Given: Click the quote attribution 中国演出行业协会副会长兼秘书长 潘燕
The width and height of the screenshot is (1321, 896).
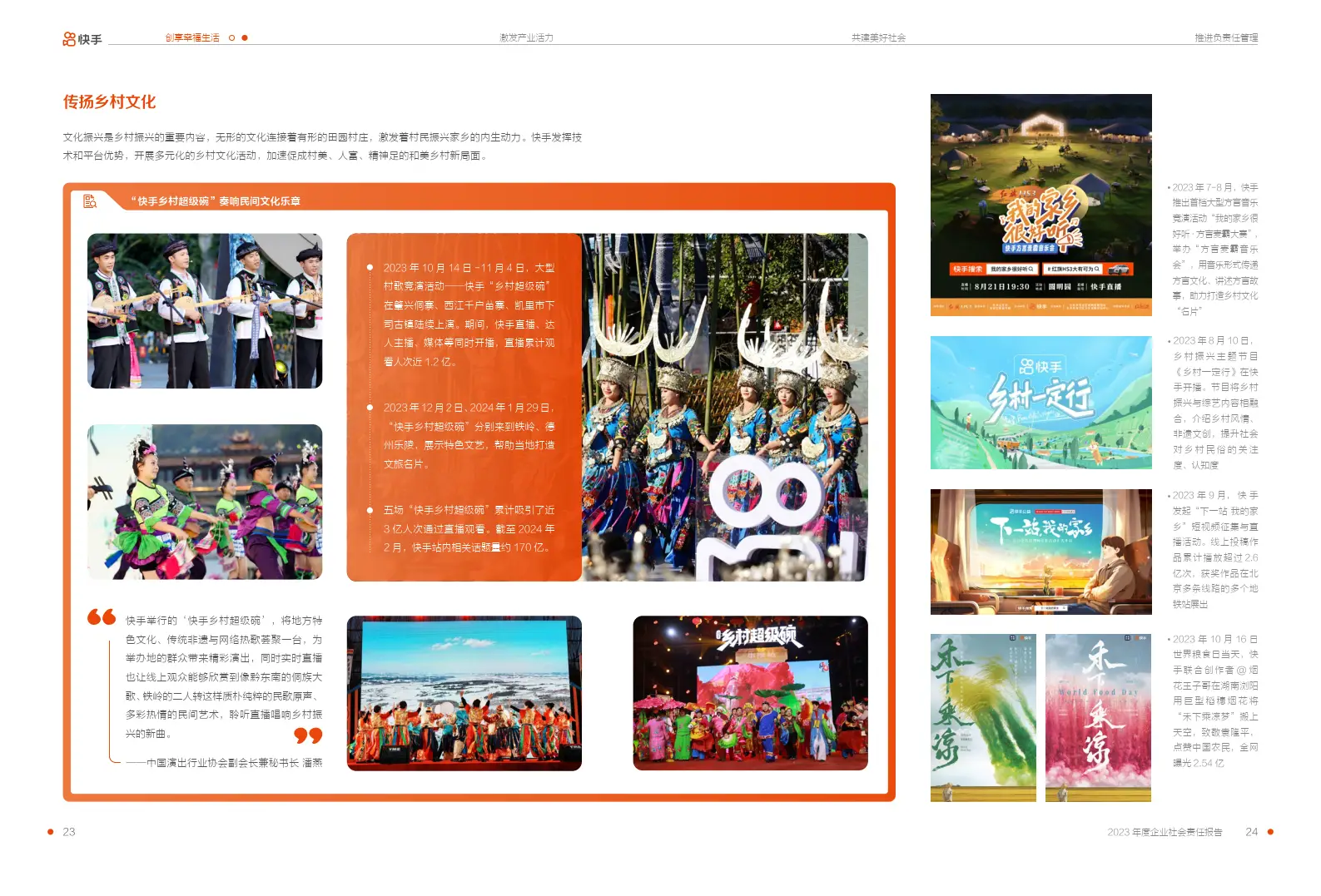Looking at the screenshot, I should pos(225,763).
